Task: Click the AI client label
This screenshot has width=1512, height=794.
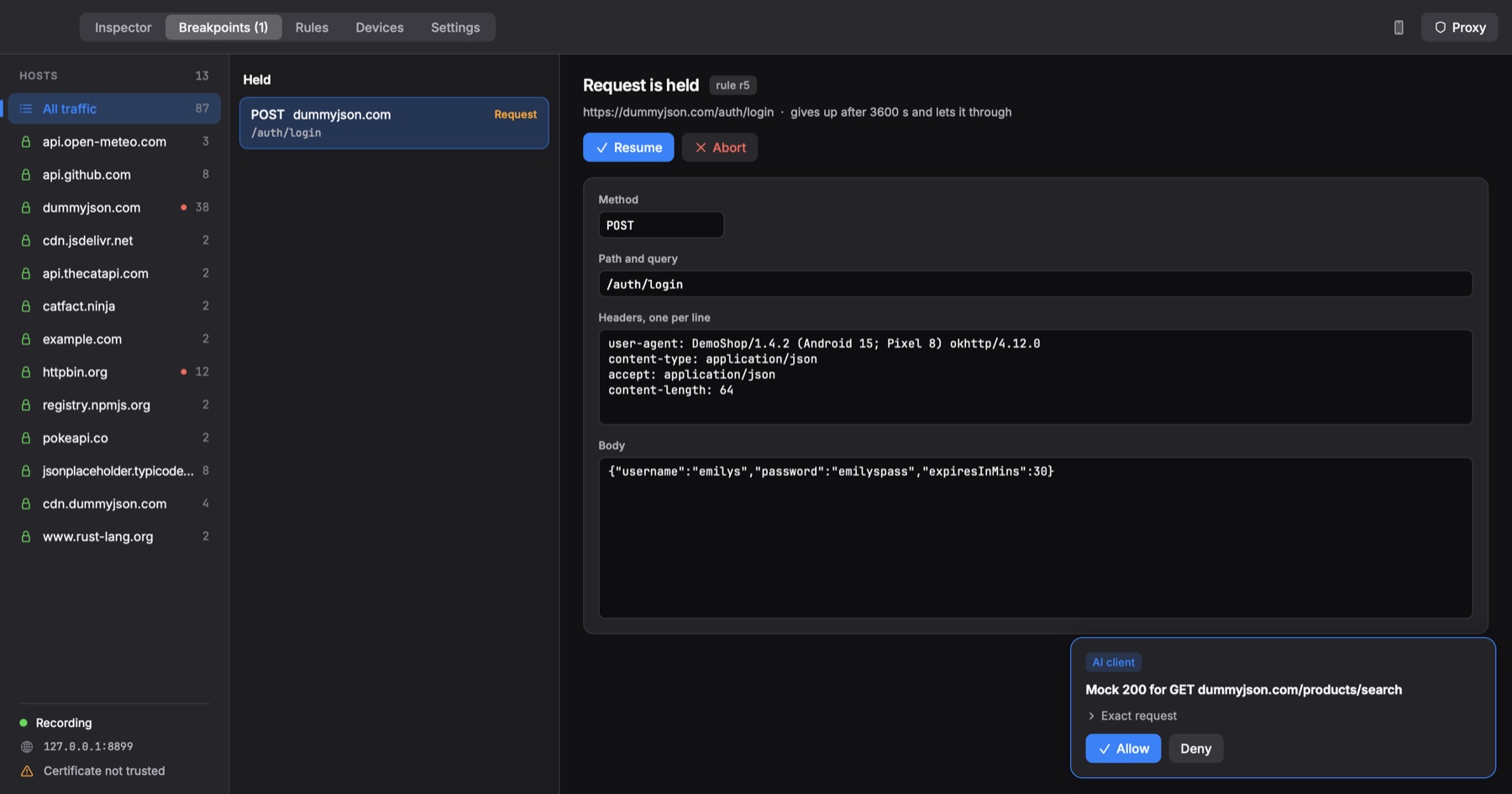Action: [1113, 663]
